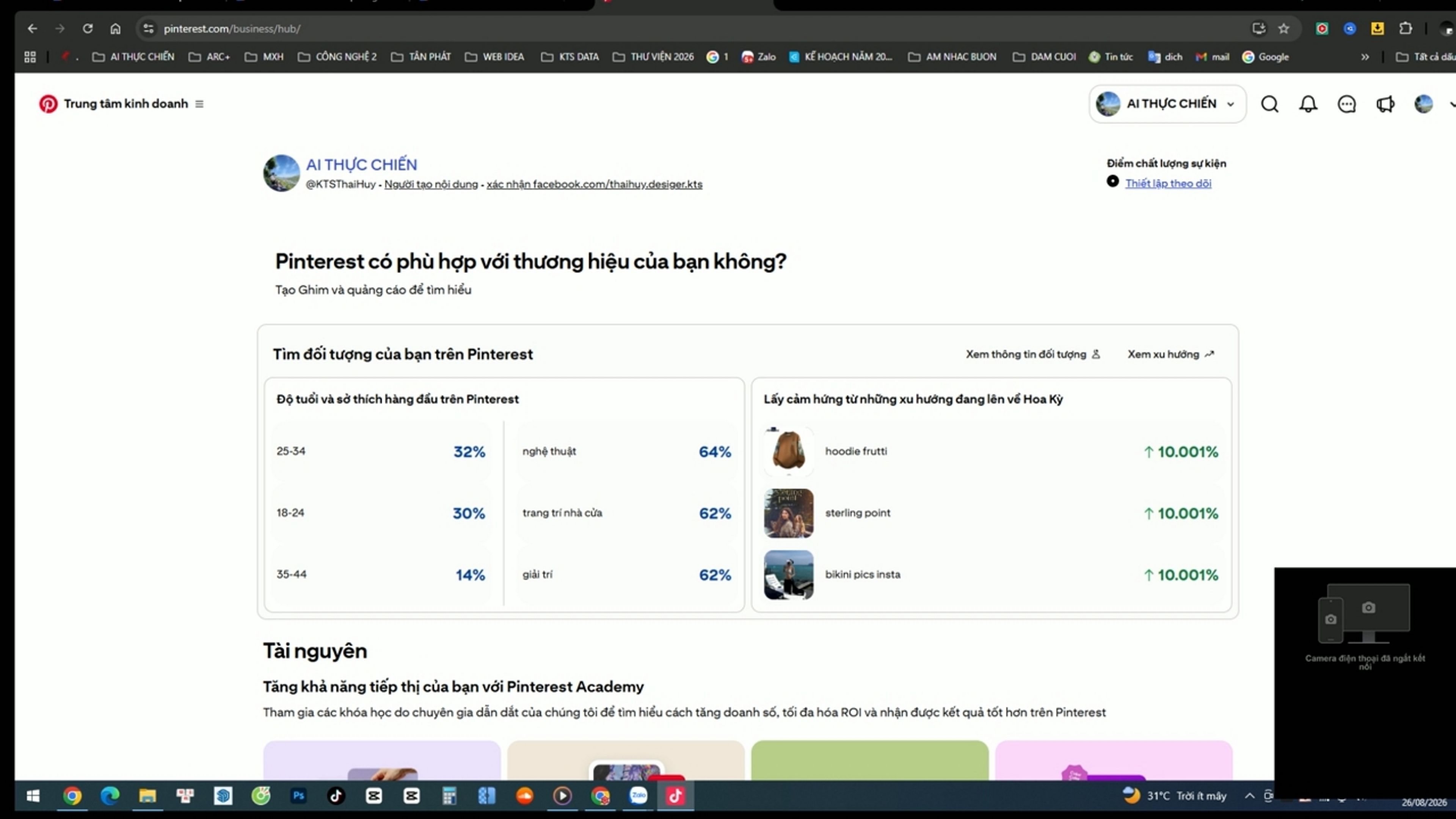1456x819 pixels.
Task: Click the red play extension icon
Action: pyautogui.click(x=1322, y=28)
